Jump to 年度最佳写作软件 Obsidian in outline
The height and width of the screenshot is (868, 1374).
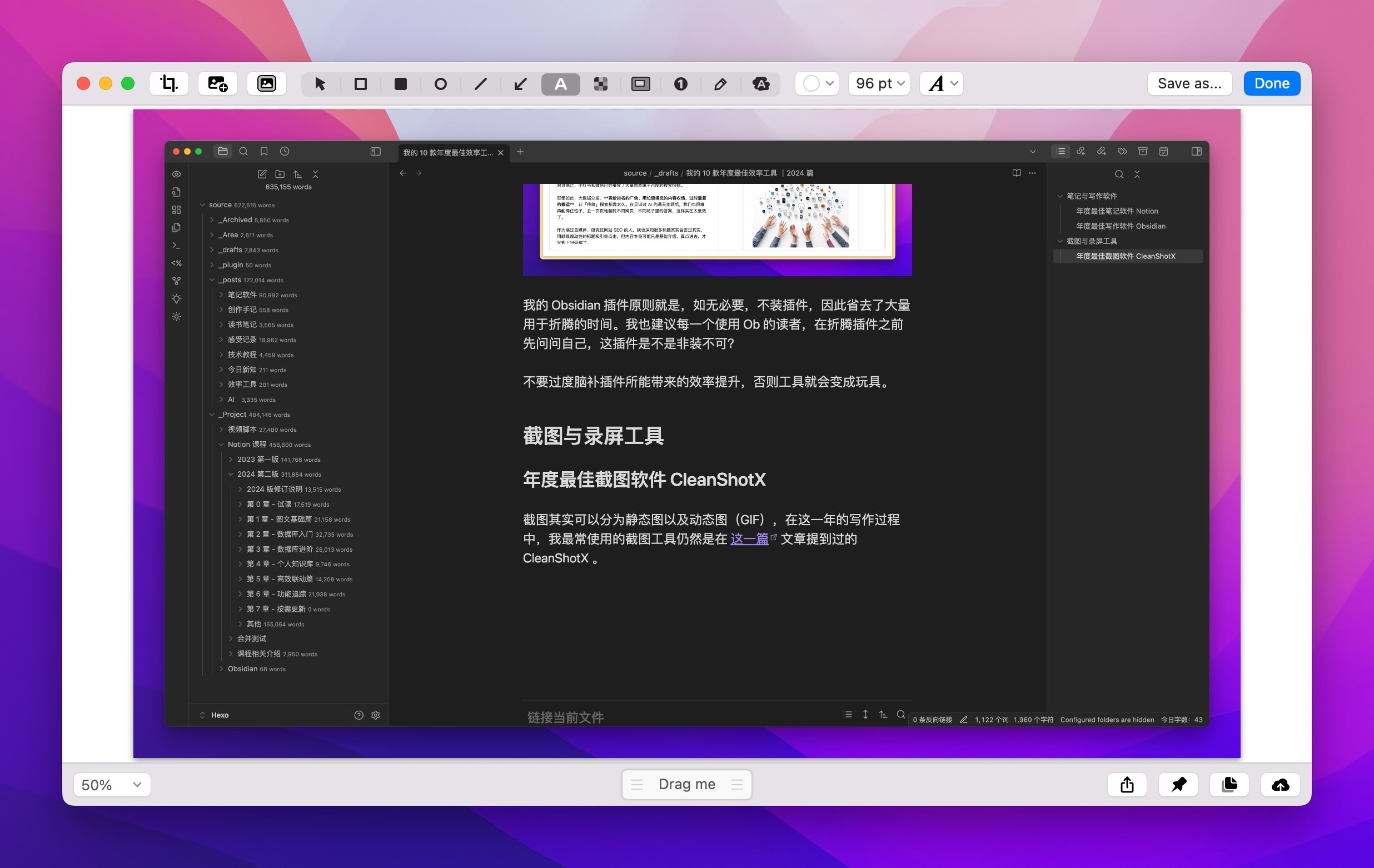[1121, 226]
